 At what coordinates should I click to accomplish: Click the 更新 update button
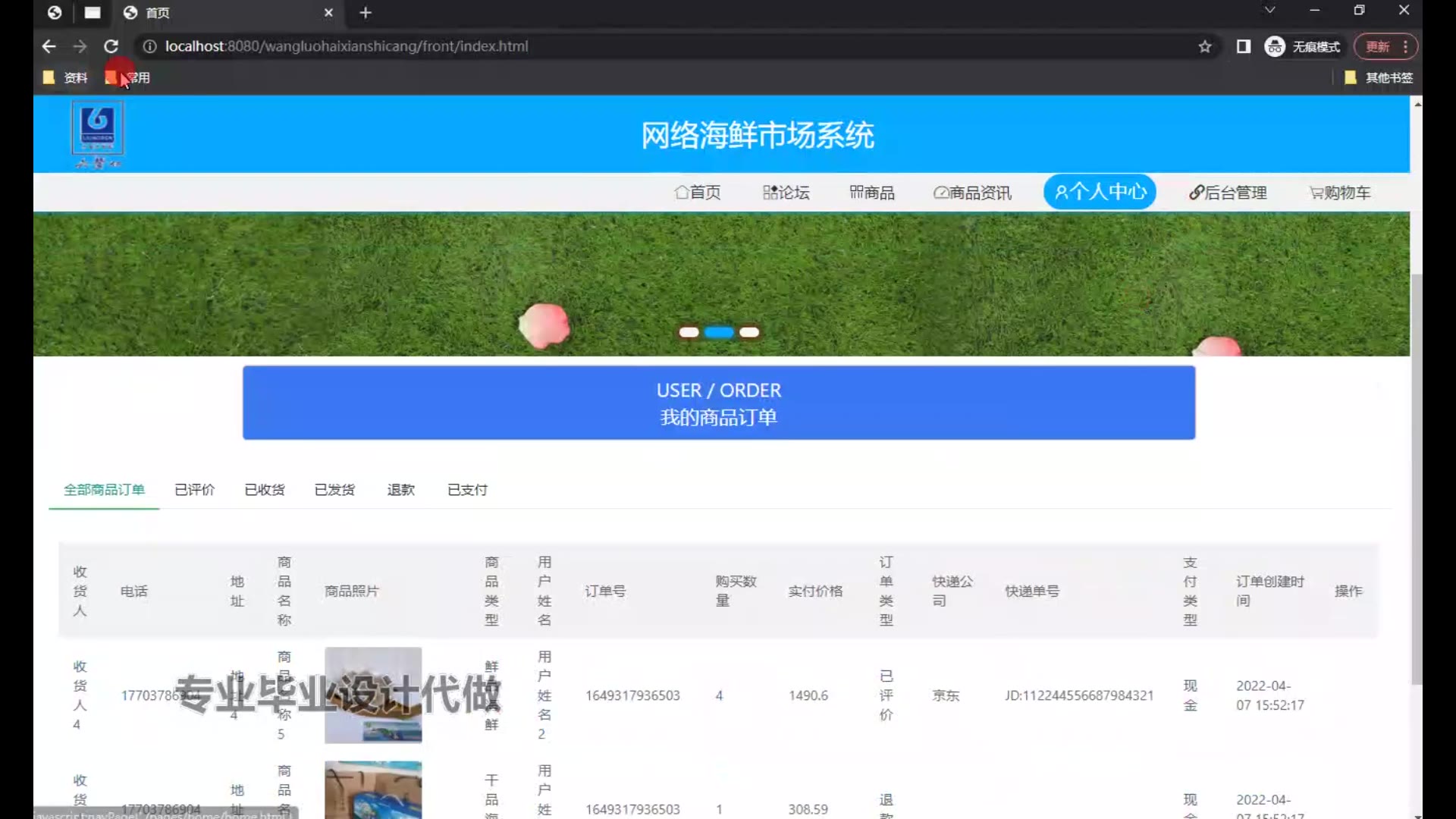pos(1378,46)
